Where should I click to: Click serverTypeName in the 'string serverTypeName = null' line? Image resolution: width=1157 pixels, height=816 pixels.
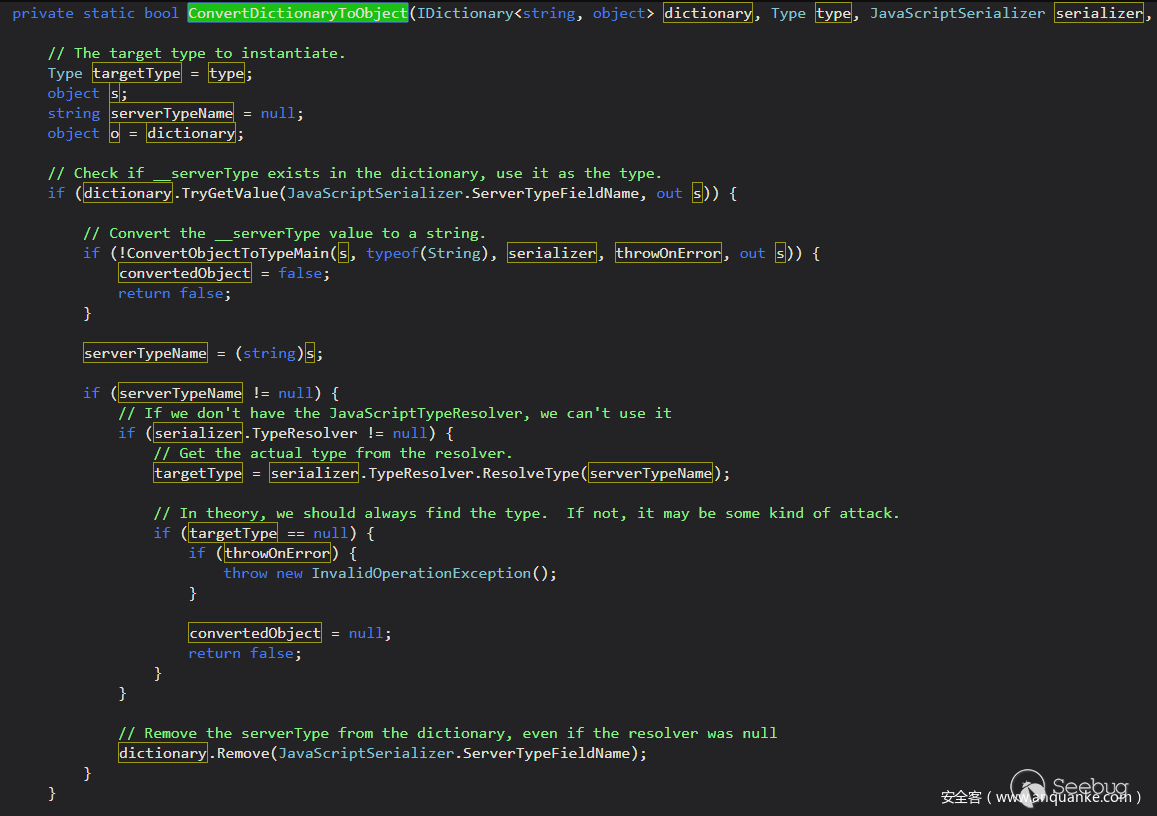tap(172, 113)
